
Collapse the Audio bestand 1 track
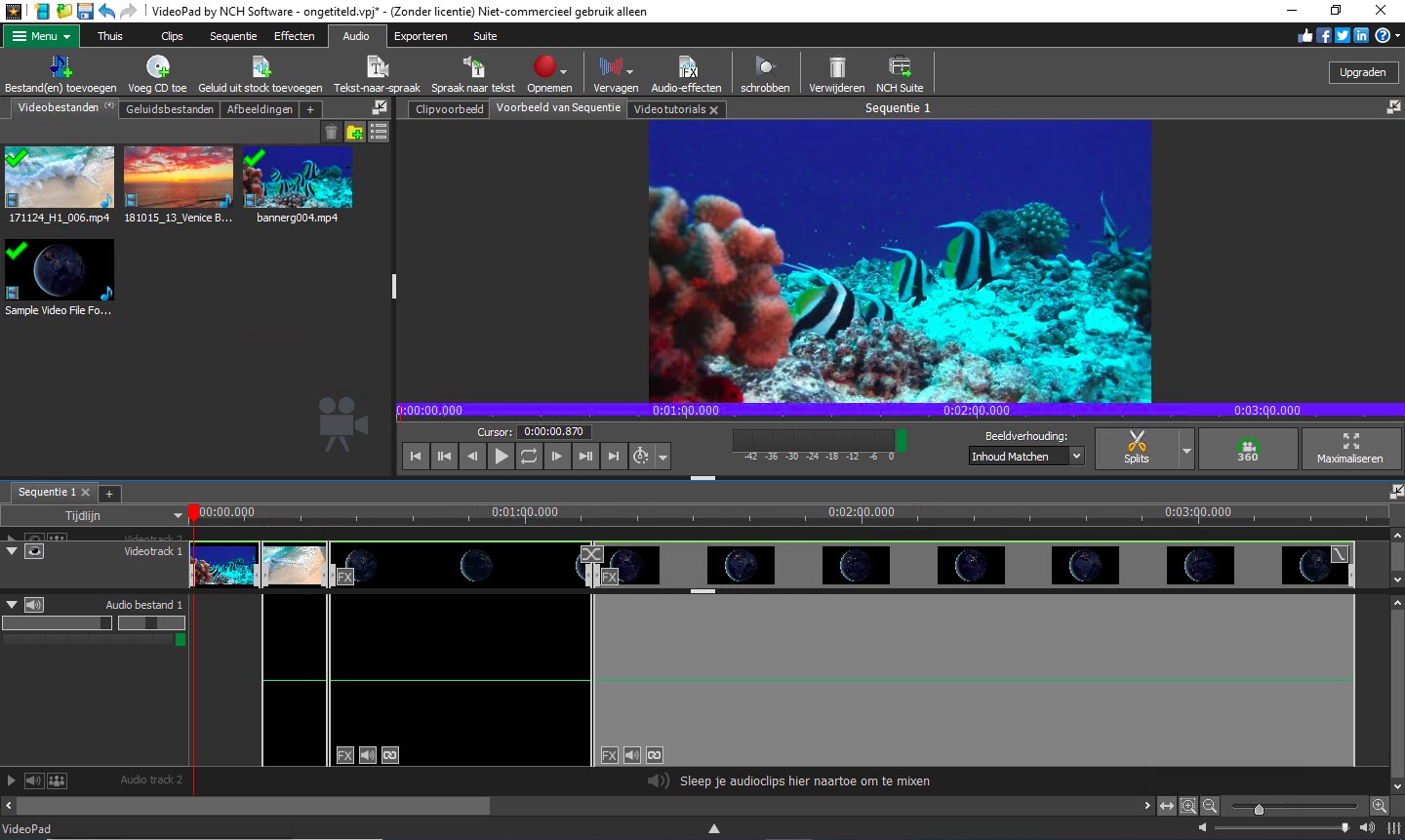click(x=12, y=604)
